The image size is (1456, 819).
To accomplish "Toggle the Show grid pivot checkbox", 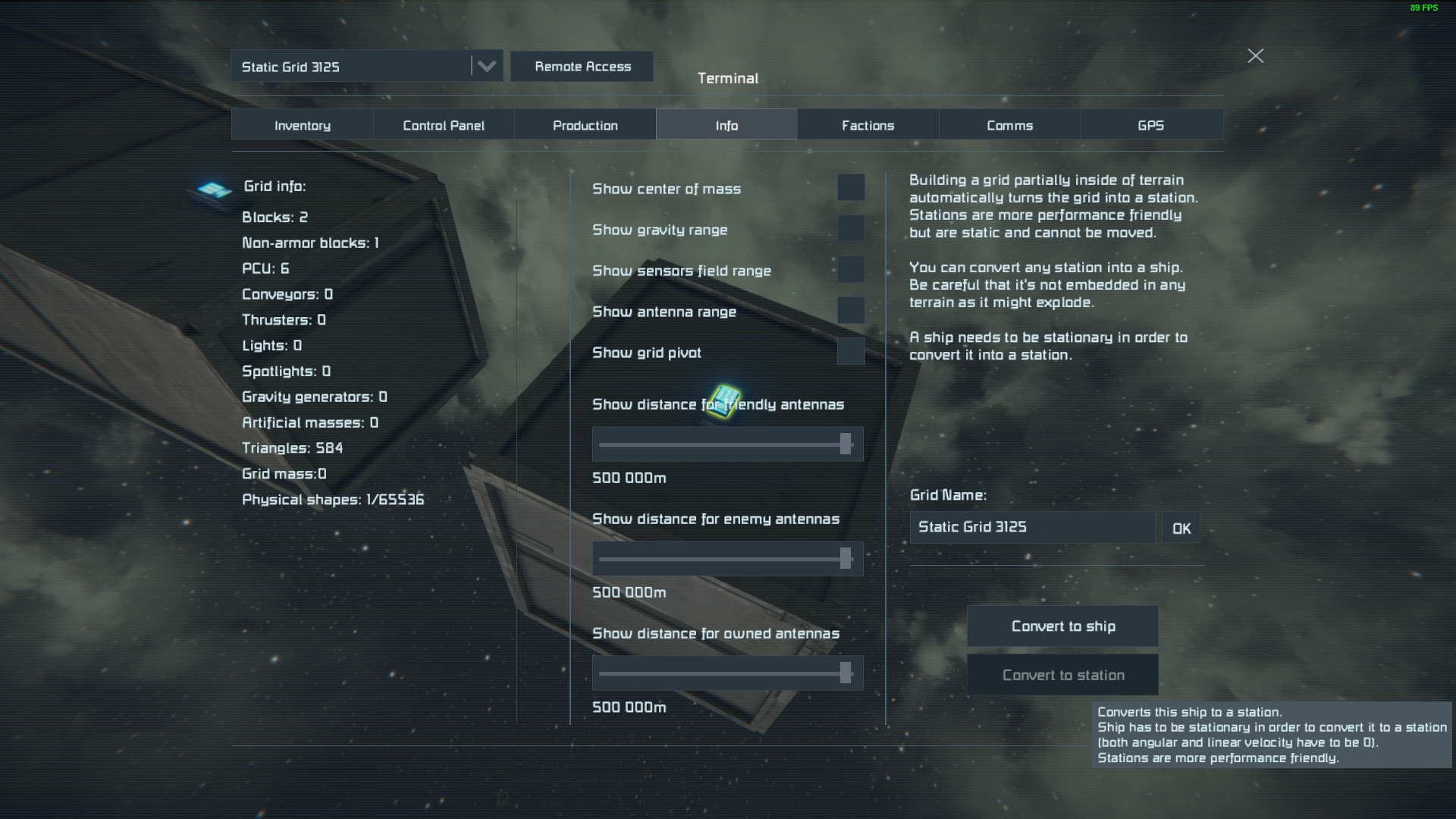I will (x=851, y=351).
